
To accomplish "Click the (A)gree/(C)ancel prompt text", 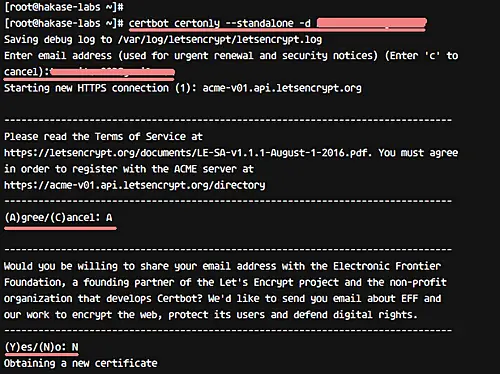I will pyautogui.click(x=52, y=218).
